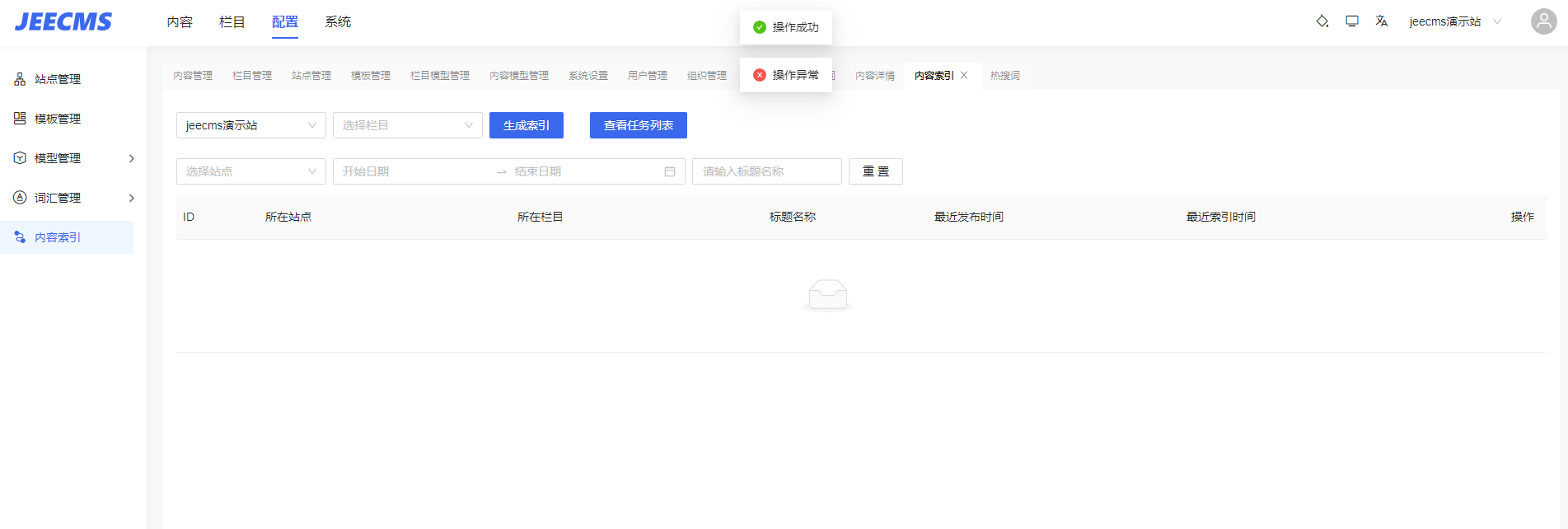Click the ID column header
Viewport: 1568px width, 529px height.
pos(189,217)
